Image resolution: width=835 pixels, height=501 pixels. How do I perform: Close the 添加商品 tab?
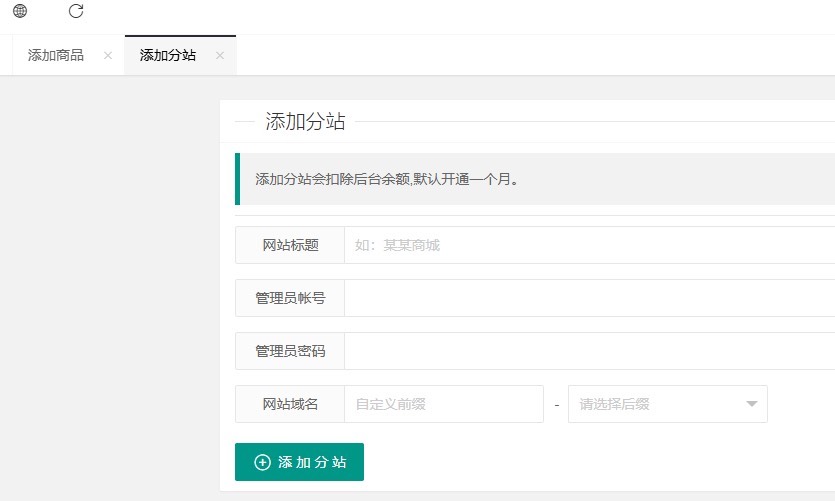[108, 56]
